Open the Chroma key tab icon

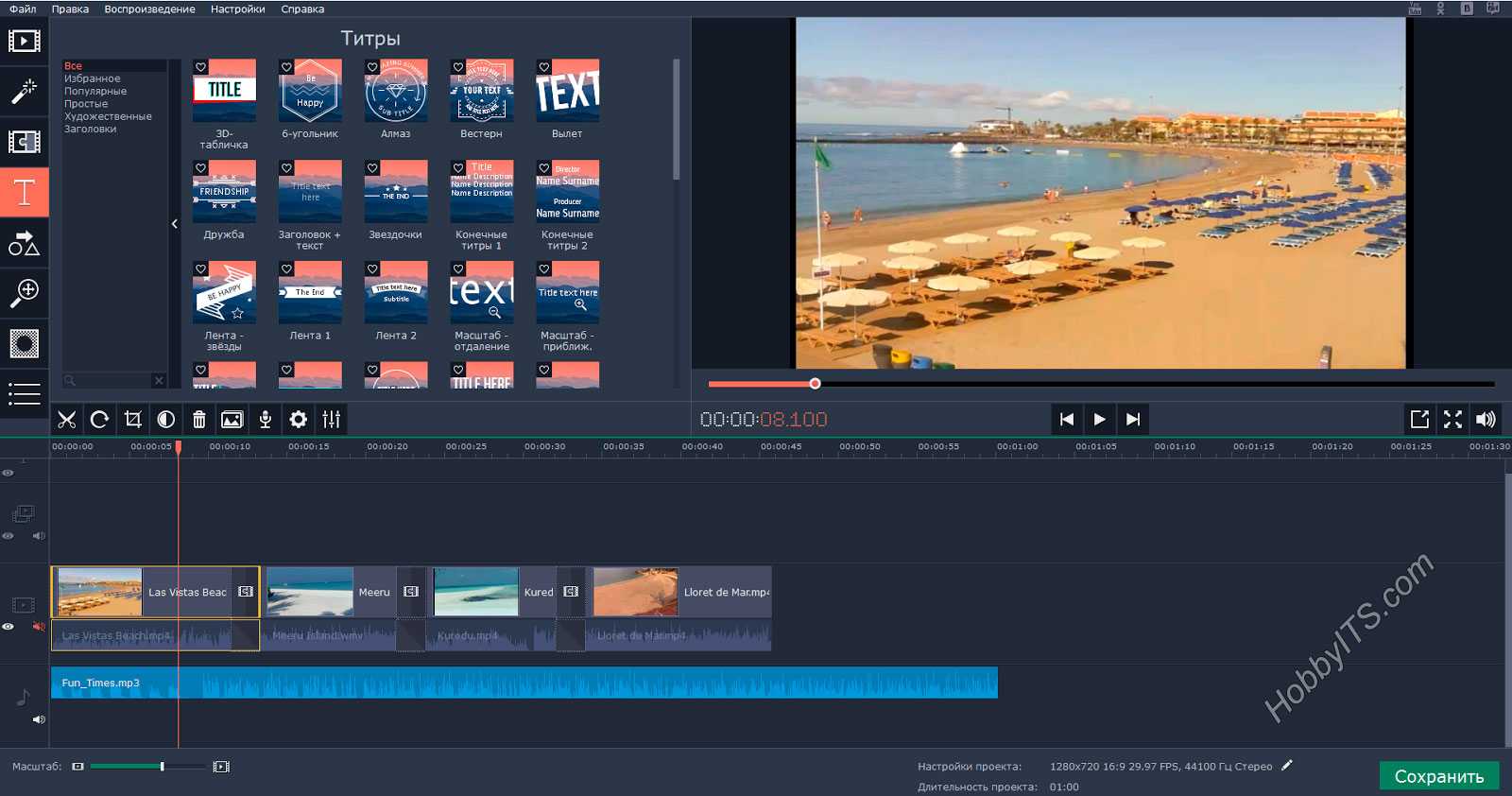[x=25, y=343]
